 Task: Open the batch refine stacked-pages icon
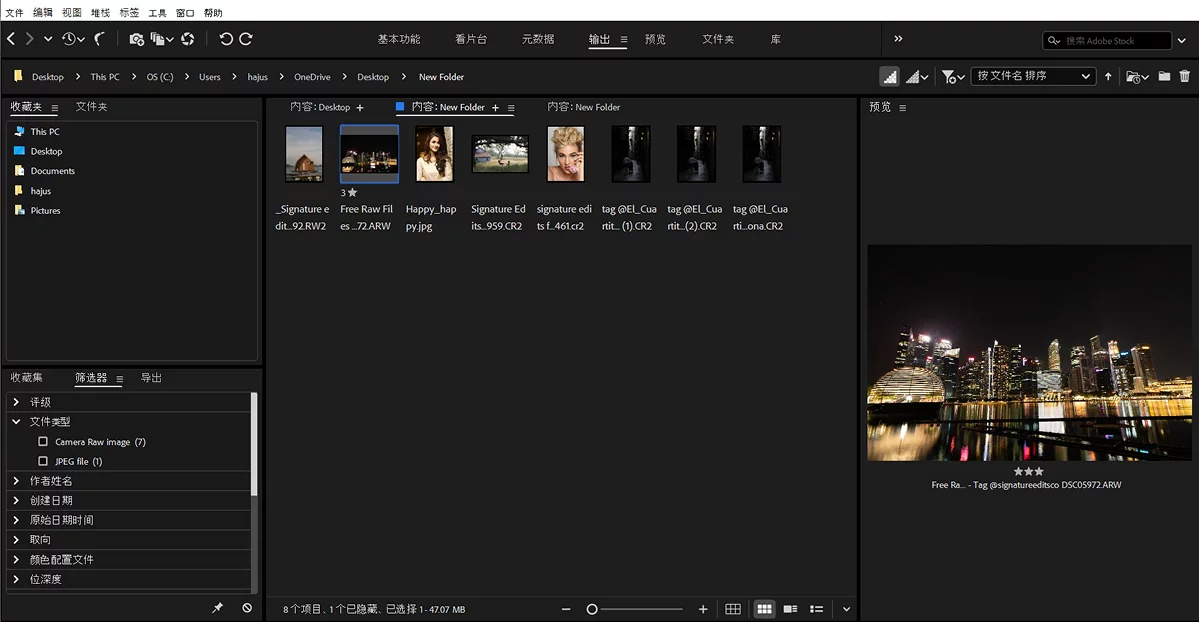(161, 39)
